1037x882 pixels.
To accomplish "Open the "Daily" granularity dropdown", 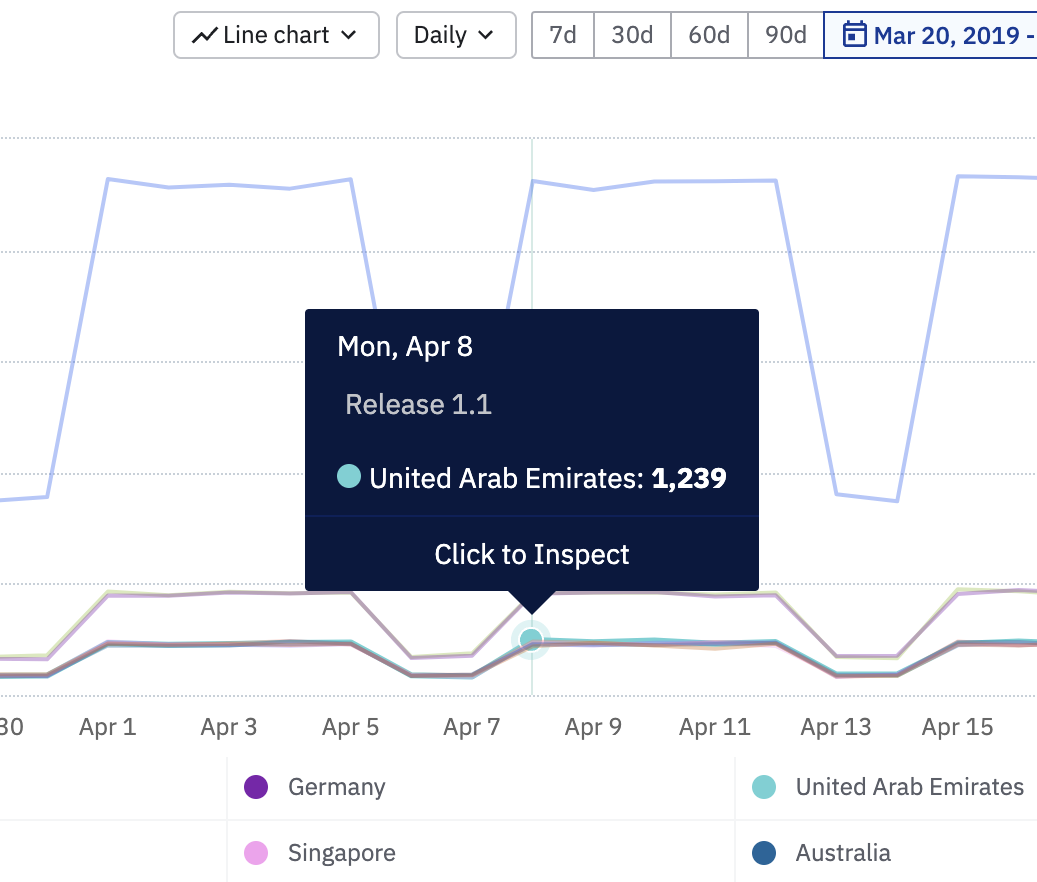I will [456, 34].
